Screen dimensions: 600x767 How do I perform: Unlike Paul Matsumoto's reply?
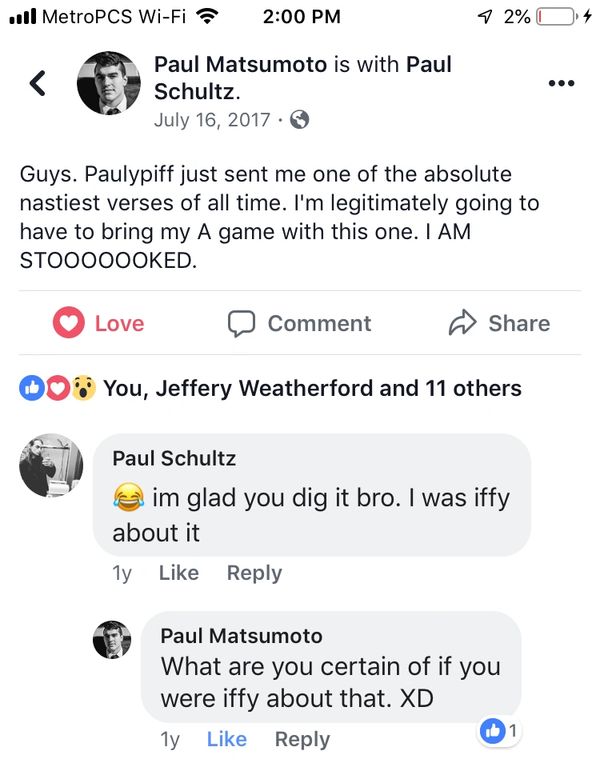226,739
